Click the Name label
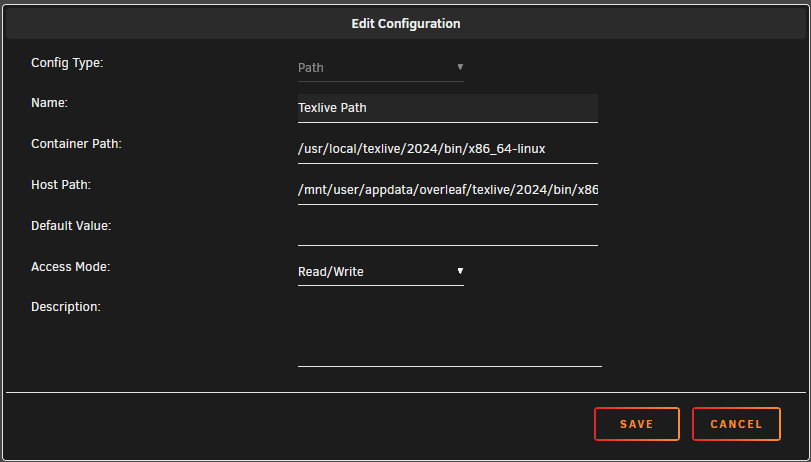Viewport: 811px width, 462px height. click(x=50, y=103)
